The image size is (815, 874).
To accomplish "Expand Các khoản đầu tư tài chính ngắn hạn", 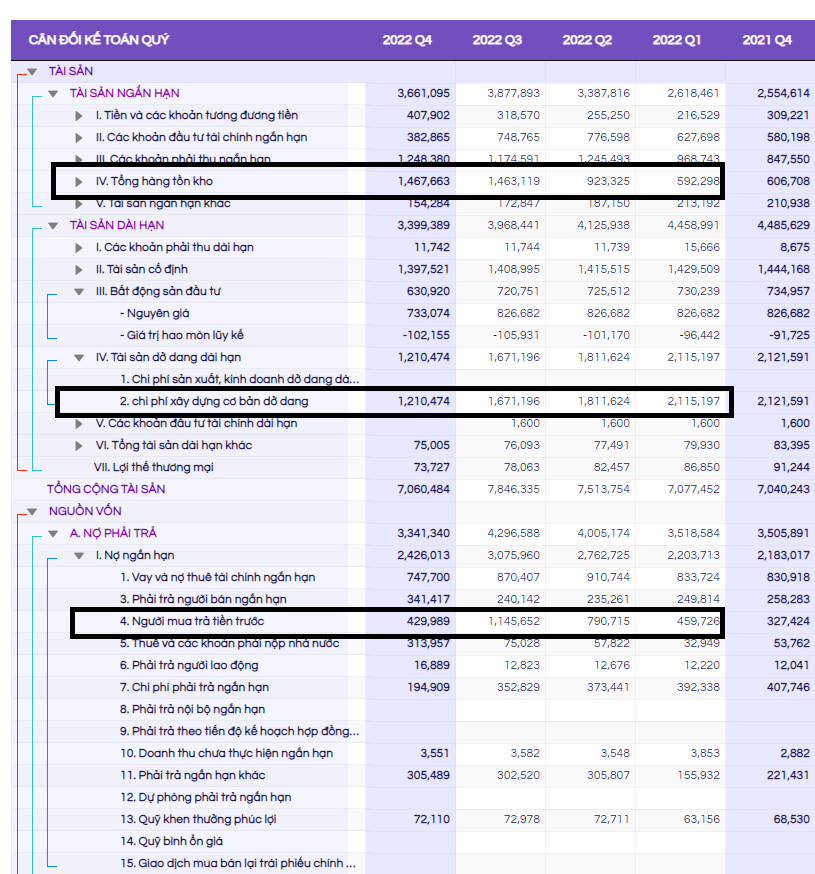I will (79, 138).
